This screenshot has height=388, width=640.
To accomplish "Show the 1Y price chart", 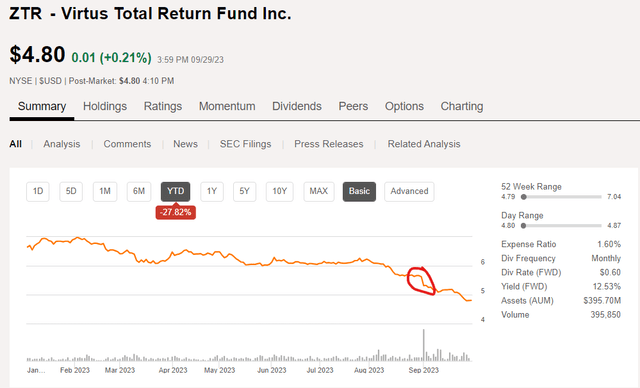I will (x=212, y=191).
